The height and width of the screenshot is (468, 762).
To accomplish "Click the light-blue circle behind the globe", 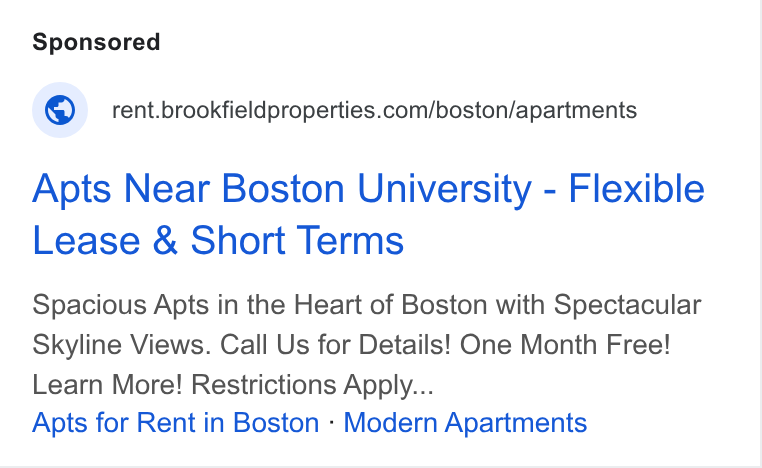I will click(60, 110).
